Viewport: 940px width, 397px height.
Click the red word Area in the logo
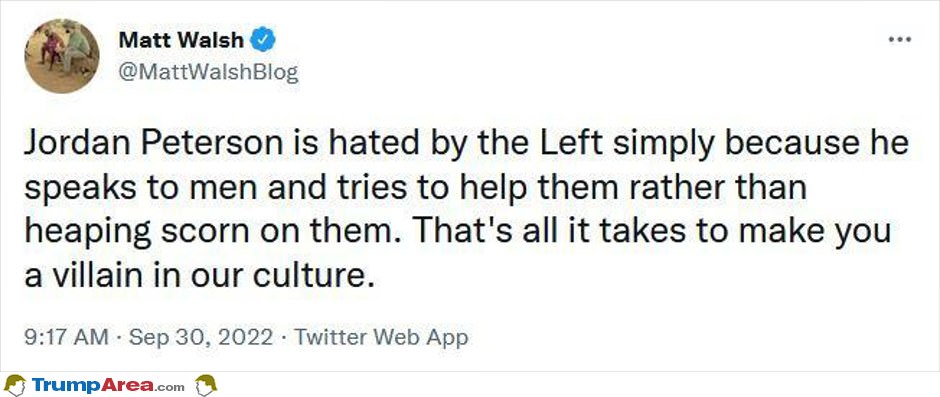click(x=128, y=385)
